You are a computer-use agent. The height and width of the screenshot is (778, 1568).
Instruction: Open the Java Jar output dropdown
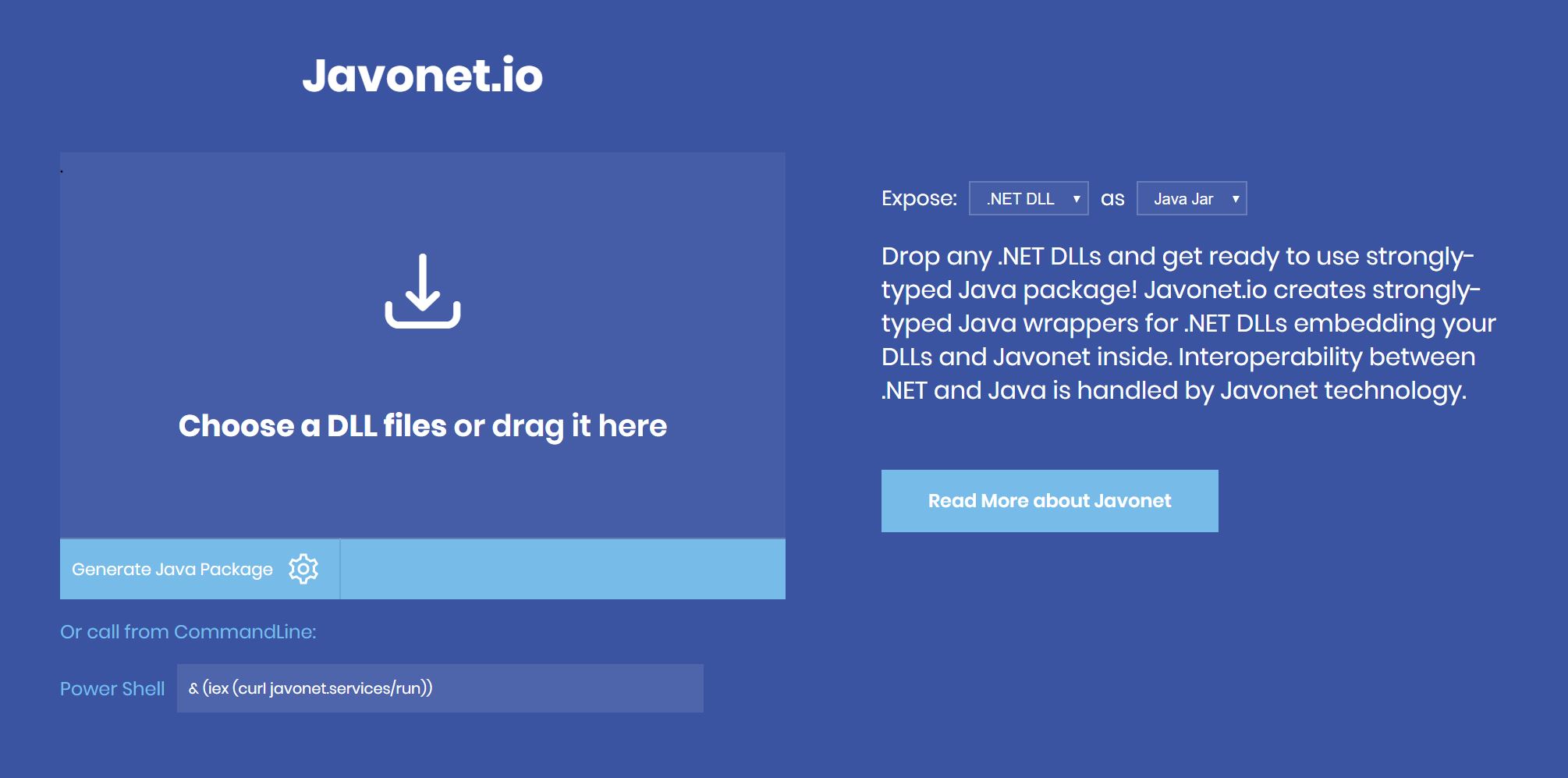(x=1191, y=198)
